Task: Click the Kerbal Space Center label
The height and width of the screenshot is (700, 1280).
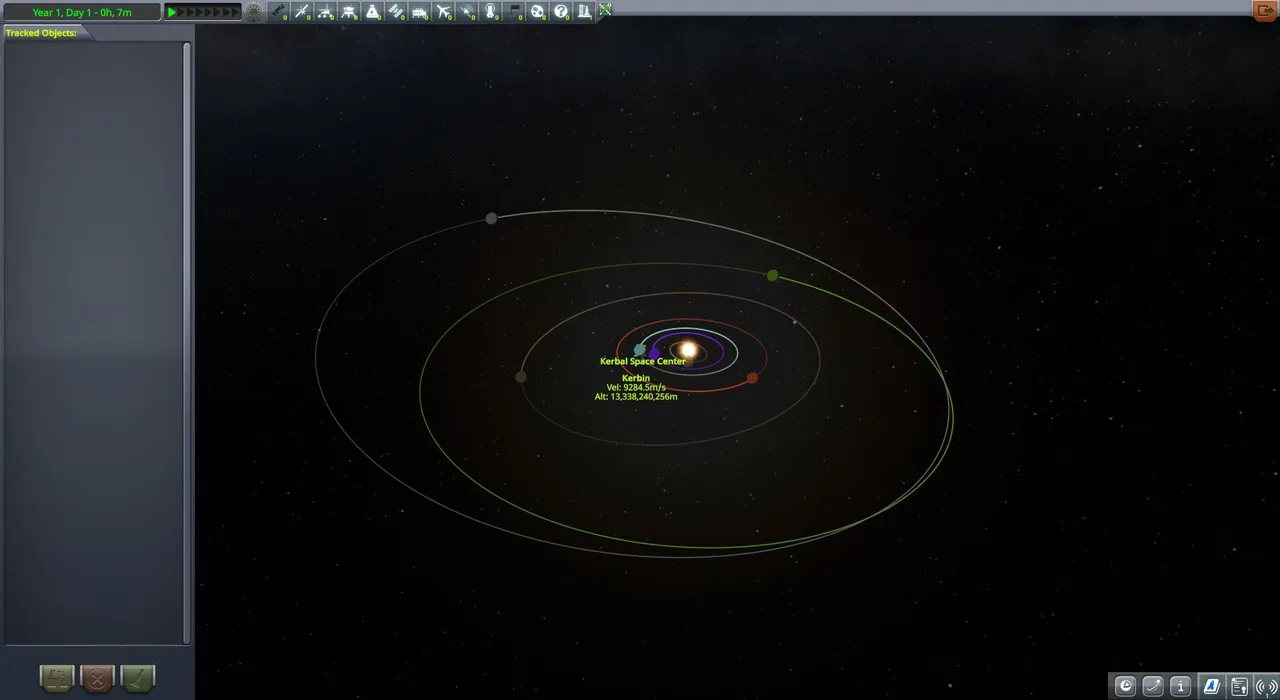Action: (643, 361)
